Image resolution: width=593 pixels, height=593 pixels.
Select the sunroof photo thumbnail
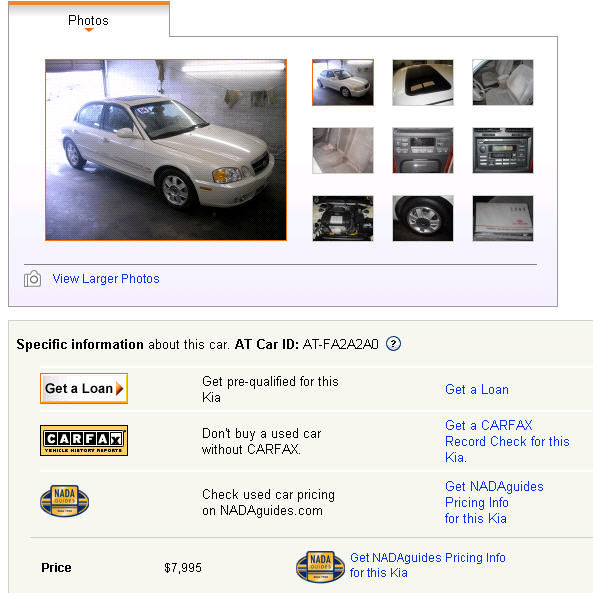[x=423, y=82]
